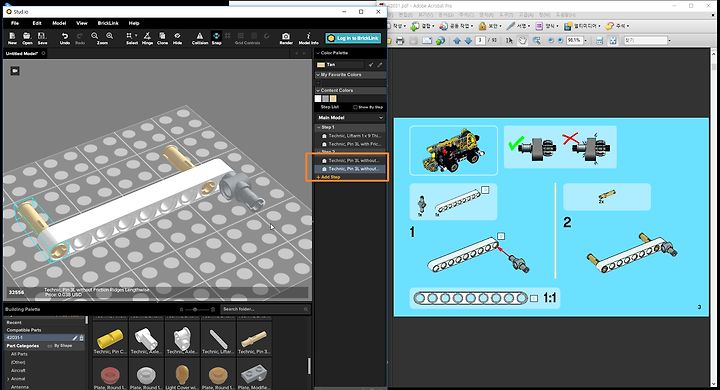Open the Model menu
This screenshot has height=390, width=720.
click(x=59, y=23)
